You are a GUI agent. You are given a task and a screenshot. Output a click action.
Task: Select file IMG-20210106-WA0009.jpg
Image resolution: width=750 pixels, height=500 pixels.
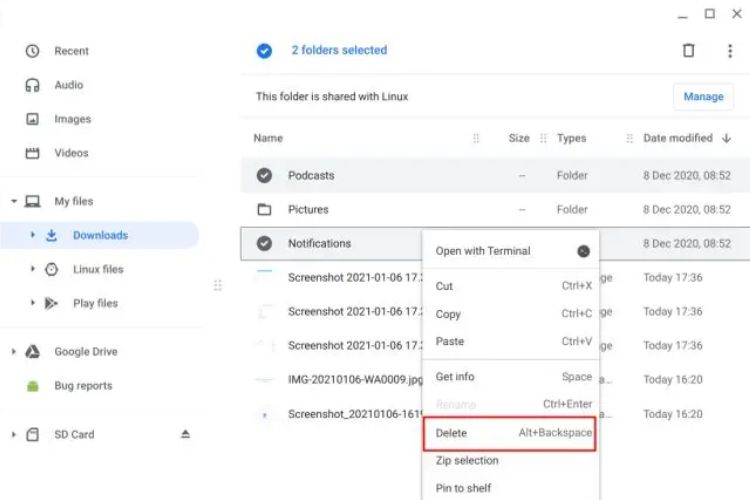click(355, 380)
